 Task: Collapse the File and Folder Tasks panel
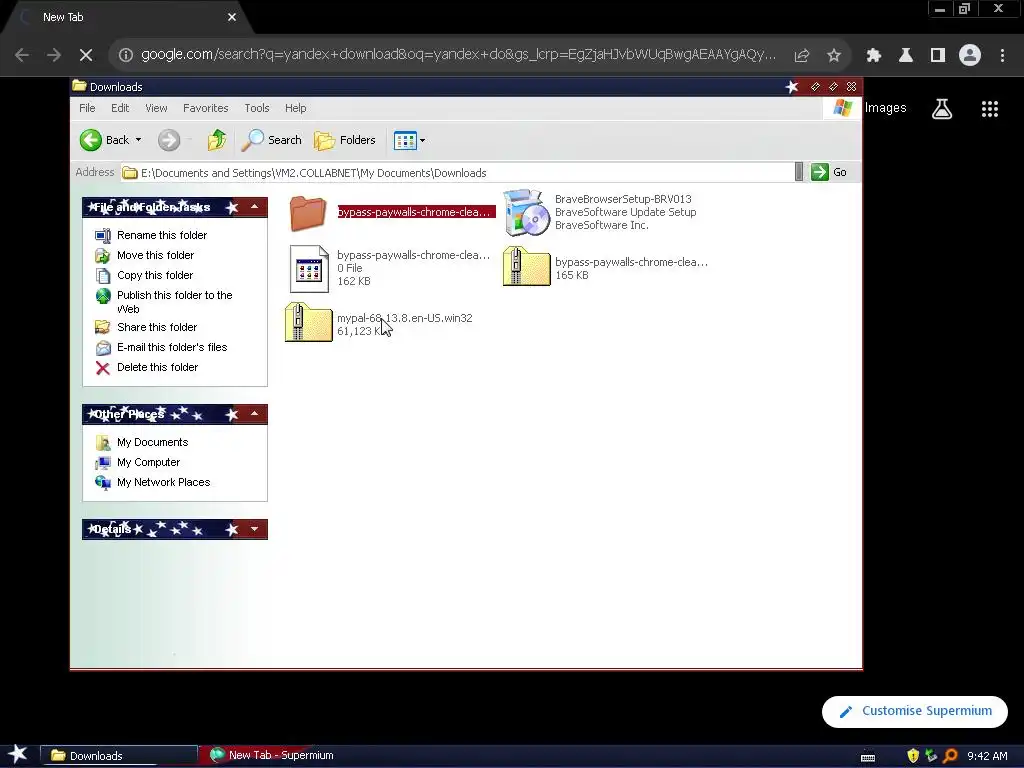(x=255, y=208)
